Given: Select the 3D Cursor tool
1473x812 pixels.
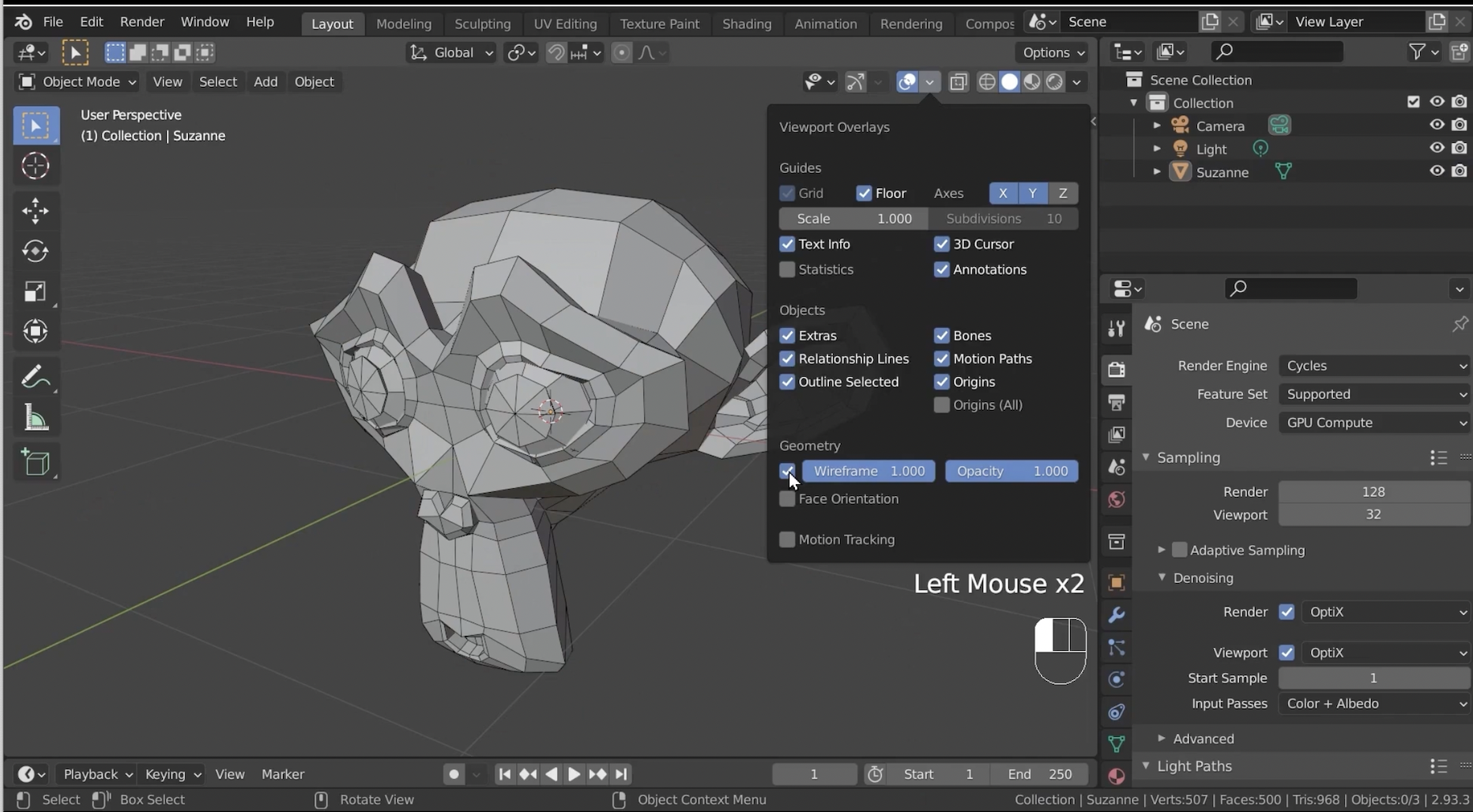Looking at the screenshot, I should (36, 166).
